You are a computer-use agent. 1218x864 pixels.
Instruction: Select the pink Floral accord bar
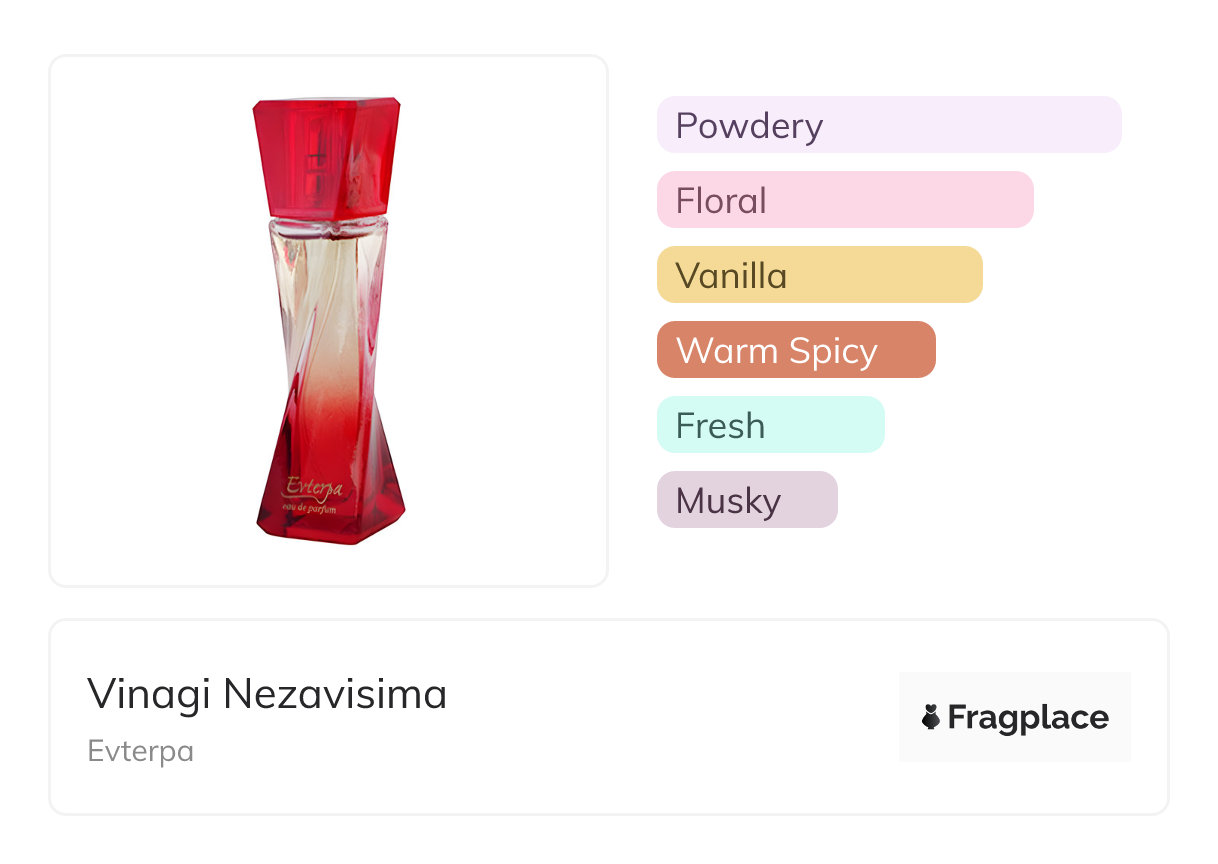pyautogui.click(x=844, y=200)
